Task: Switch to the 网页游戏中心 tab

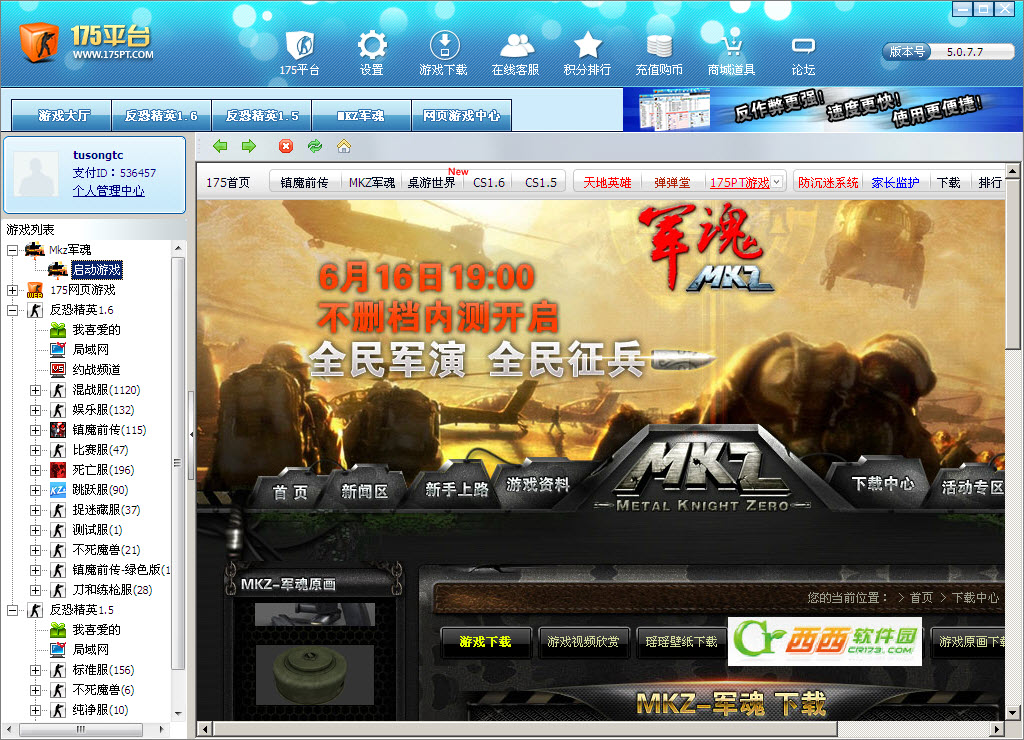Action: [x=462, y=116]
